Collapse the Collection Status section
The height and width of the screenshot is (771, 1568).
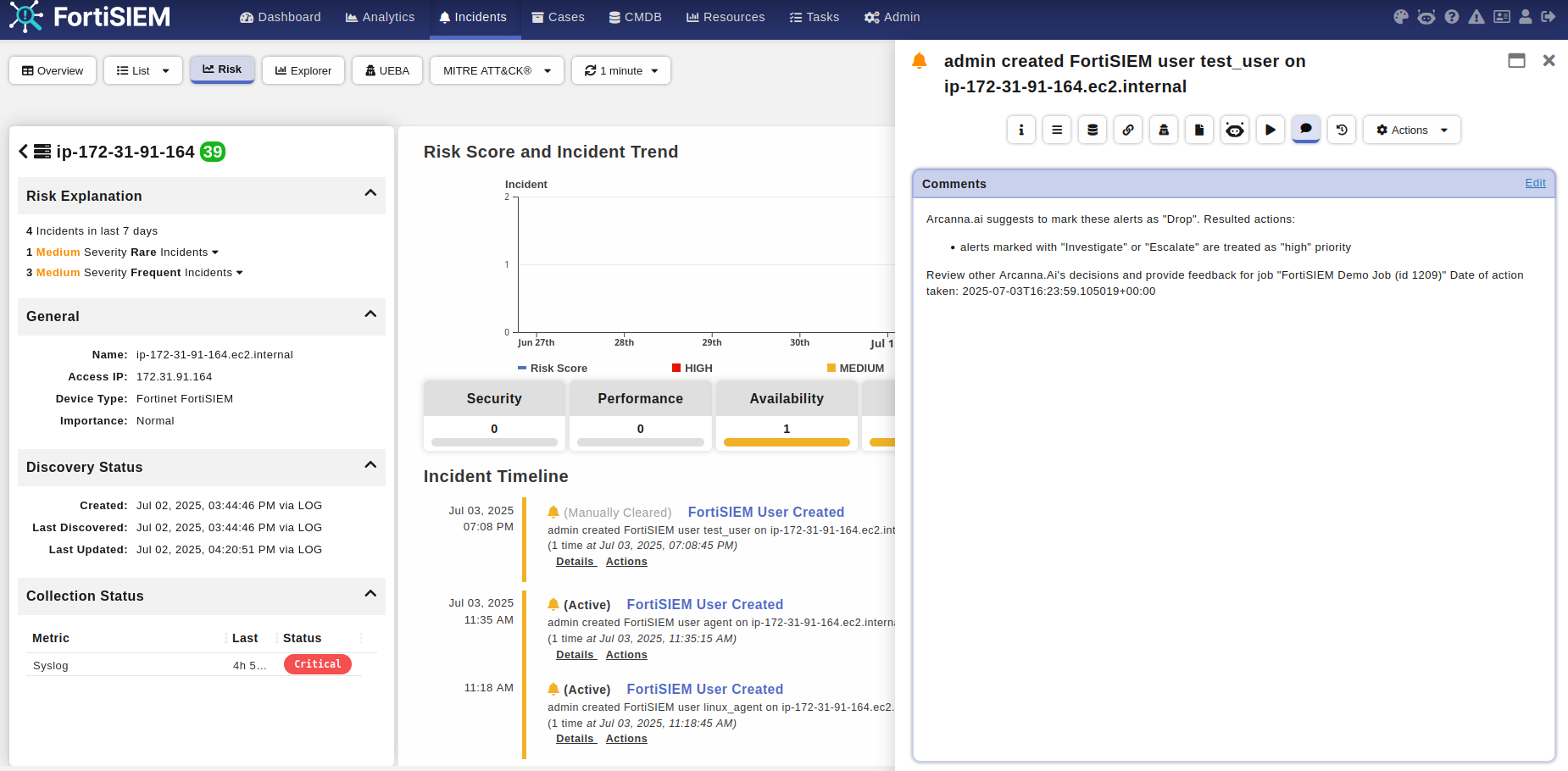(370, 594)
